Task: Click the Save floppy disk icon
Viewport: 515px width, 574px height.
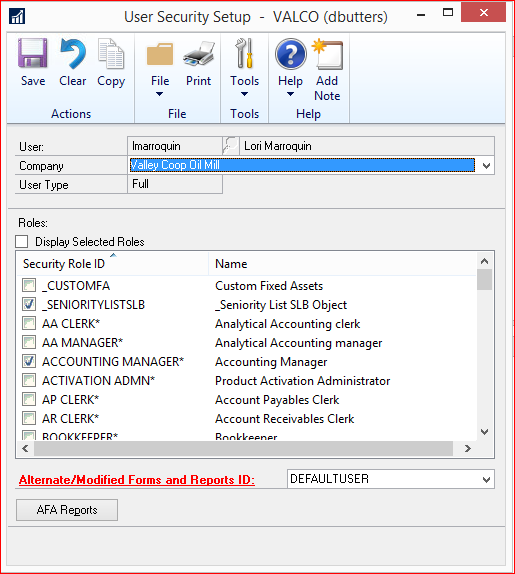Action: 33,53
